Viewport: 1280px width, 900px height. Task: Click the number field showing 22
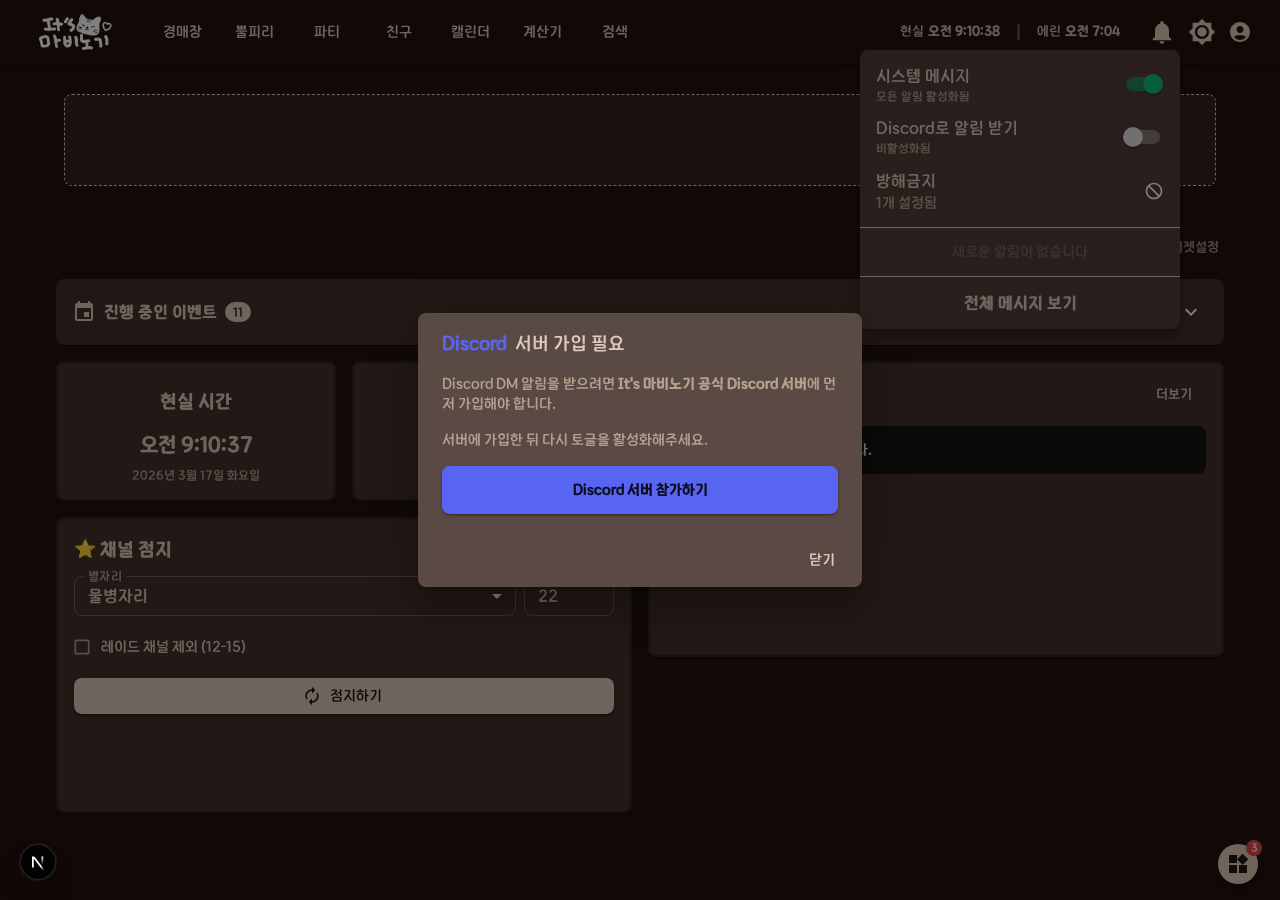click(569, 596)
